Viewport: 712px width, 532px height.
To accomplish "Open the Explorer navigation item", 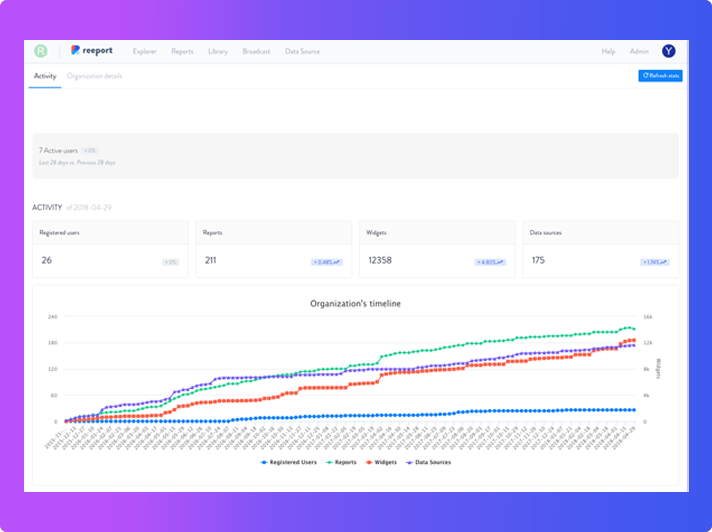I will (x=144, y=51).
